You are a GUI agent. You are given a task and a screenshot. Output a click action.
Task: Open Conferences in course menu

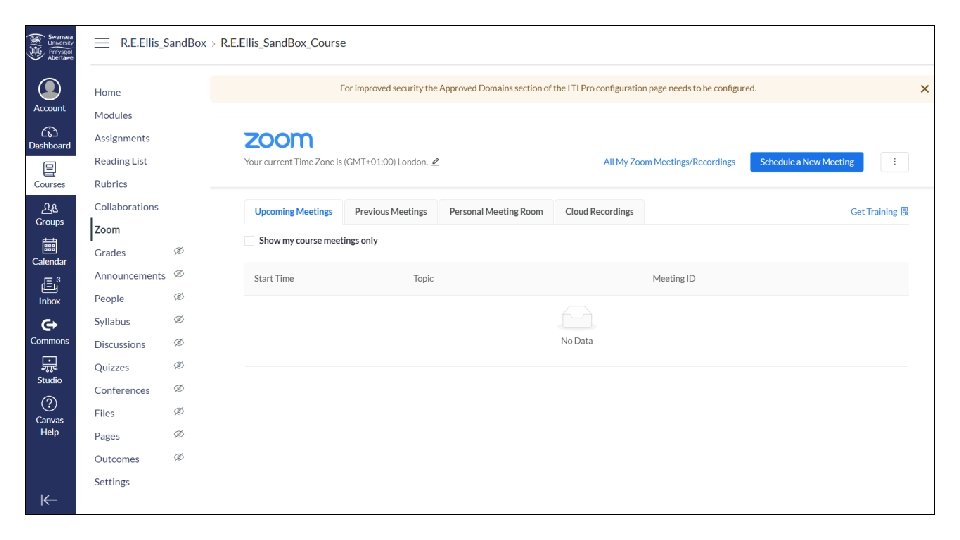tap(122, 391)
